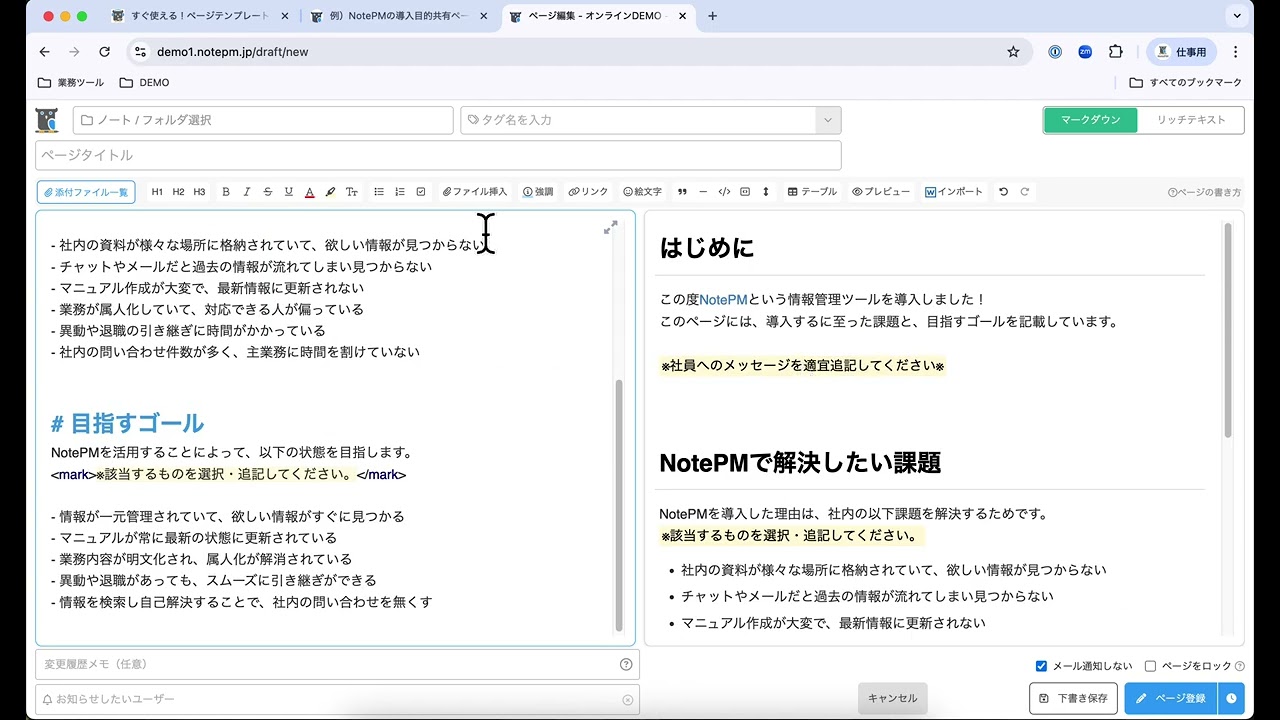Insert inline code with the code icon
This screenshot has width=1280, height=720.
pos(724,191)
